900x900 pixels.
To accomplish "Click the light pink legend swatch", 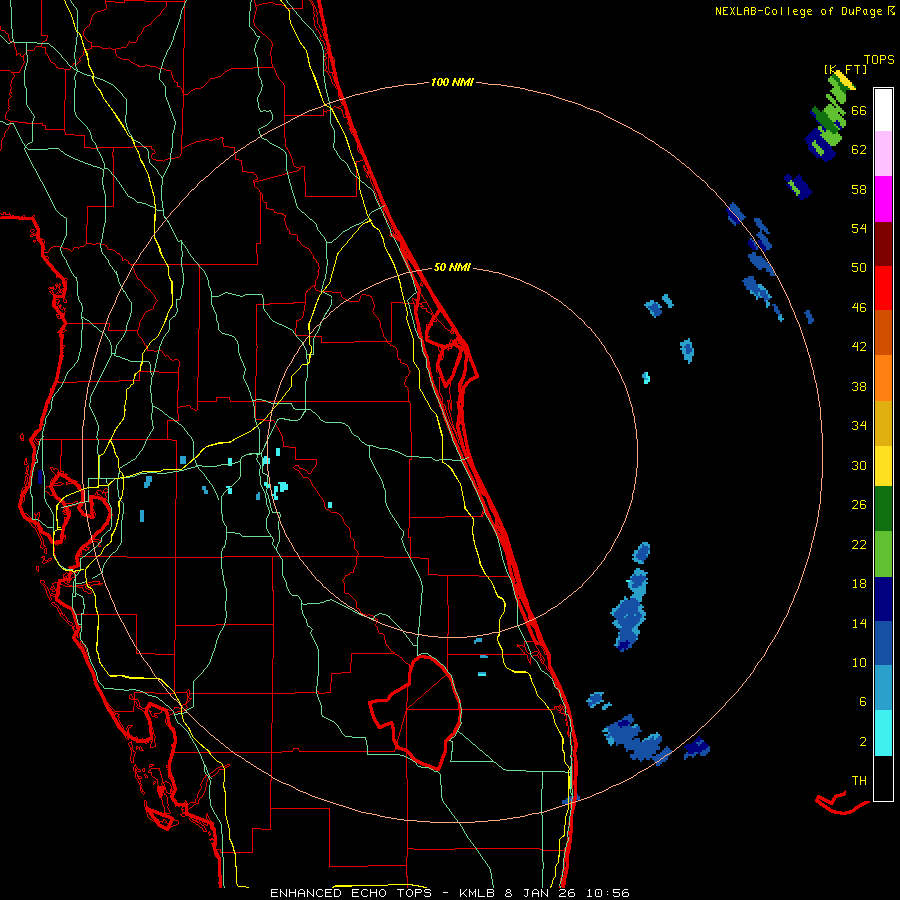I will 883,154.
